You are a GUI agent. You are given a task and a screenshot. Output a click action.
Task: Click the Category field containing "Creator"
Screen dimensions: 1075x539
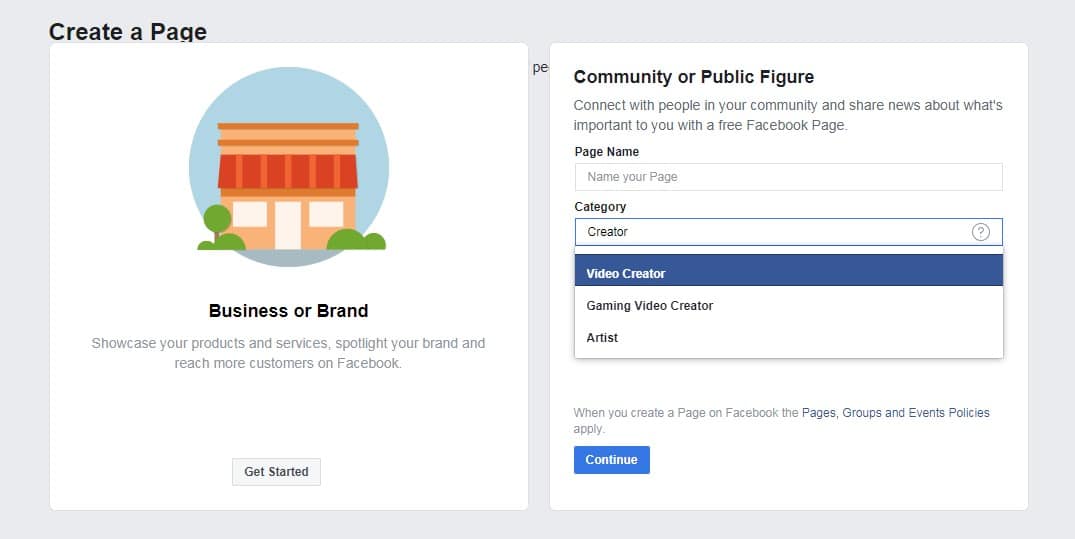[770, 232]
